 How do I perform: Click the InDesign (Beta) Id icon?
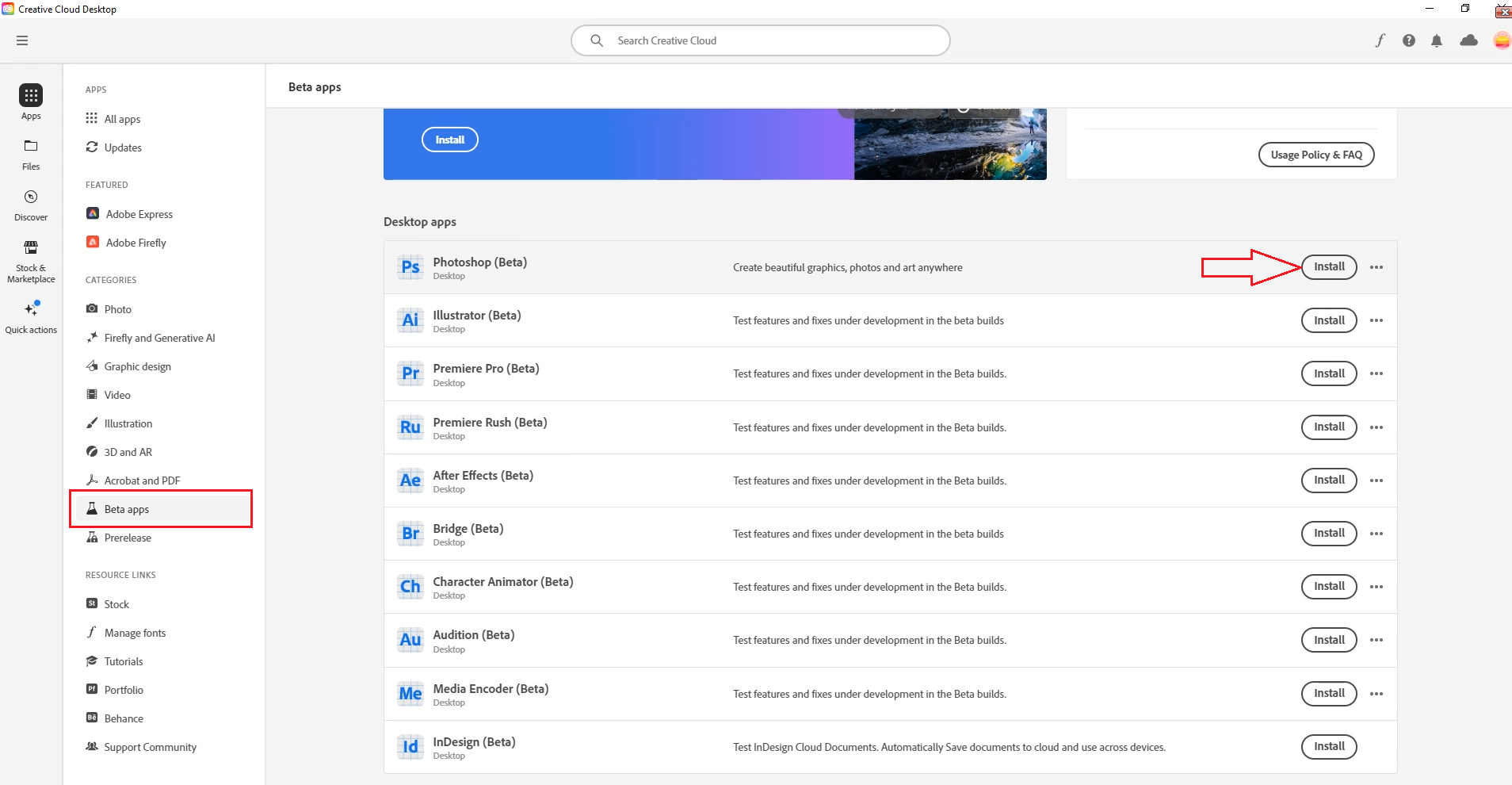(410, 747)
